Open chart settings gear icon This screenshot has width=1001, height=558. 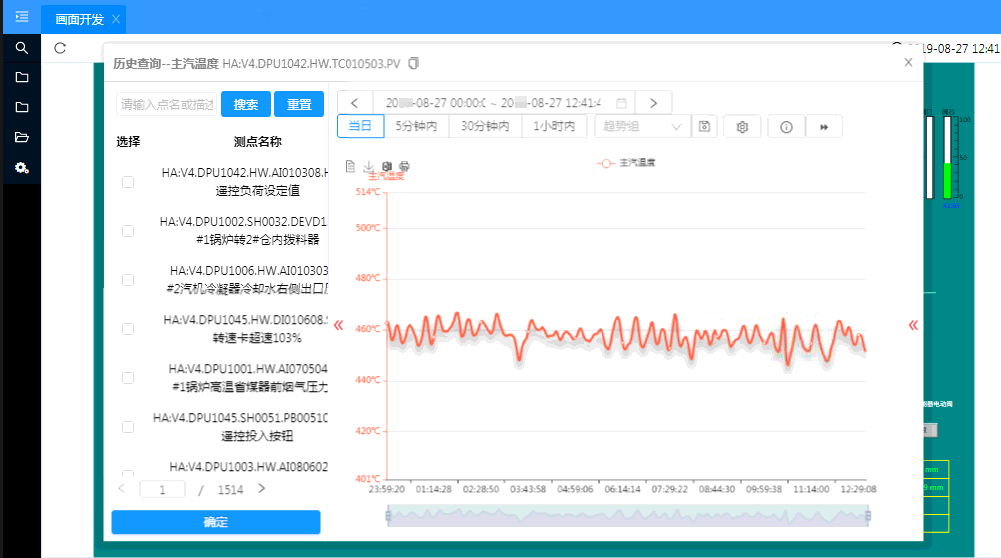[x=742, y=126]
